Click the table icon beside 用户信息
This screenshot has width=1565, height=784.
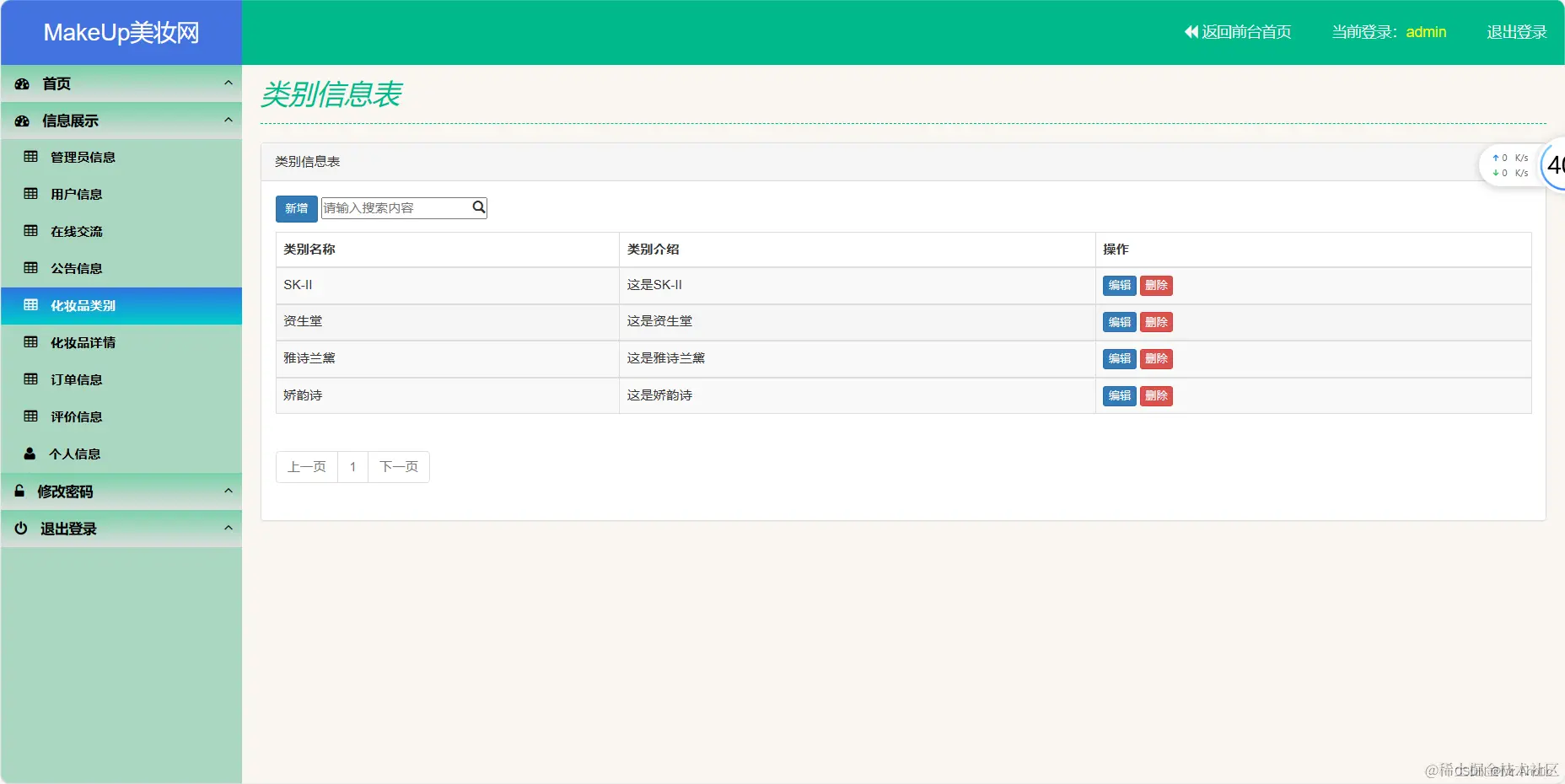pos(31,194)
